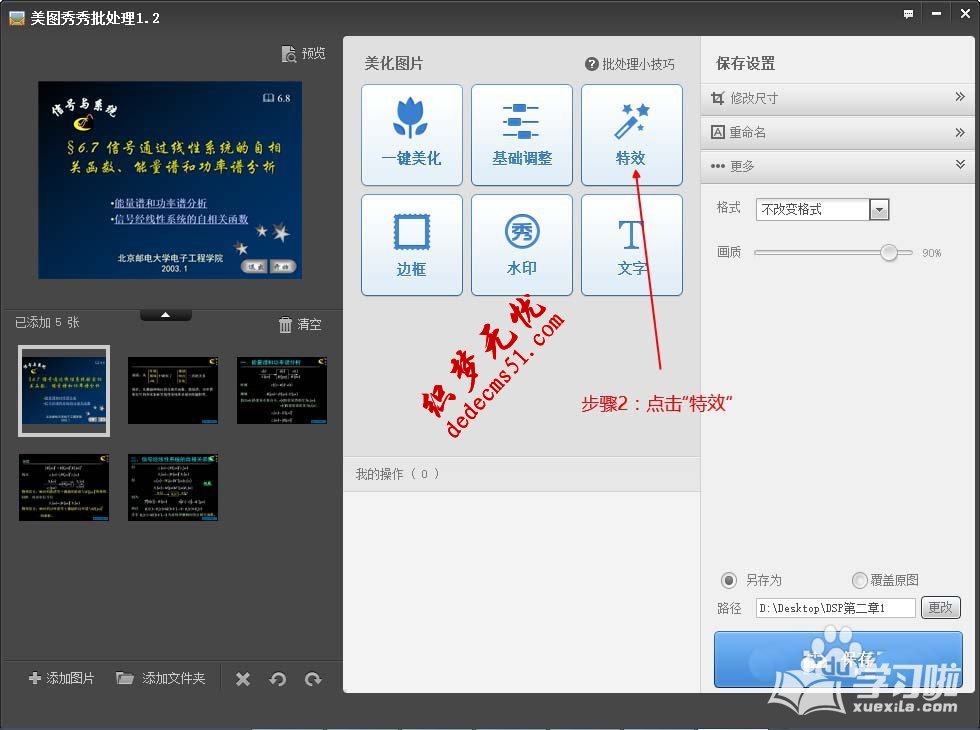980x730 pixels.
Task: Collapse the 更多 section
Action: click(838, 165)
